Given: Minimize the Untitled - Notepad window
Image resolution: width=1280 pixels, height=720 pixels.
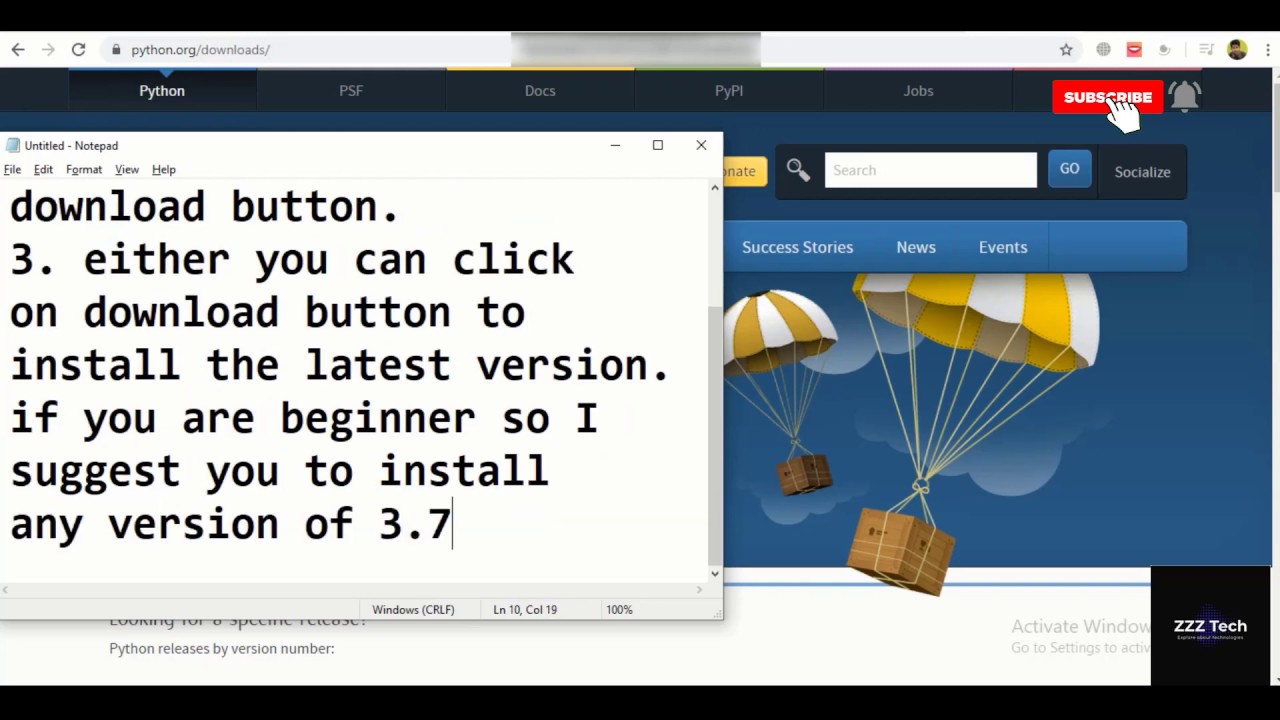Looking at the screenshot, I should 615,145.
